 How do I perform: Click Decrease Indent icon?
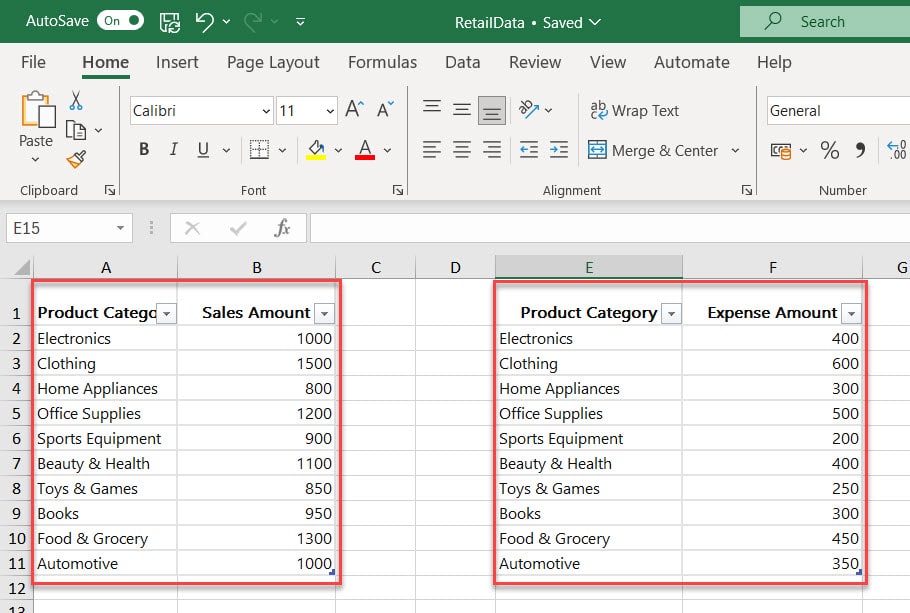click(529, 150)
